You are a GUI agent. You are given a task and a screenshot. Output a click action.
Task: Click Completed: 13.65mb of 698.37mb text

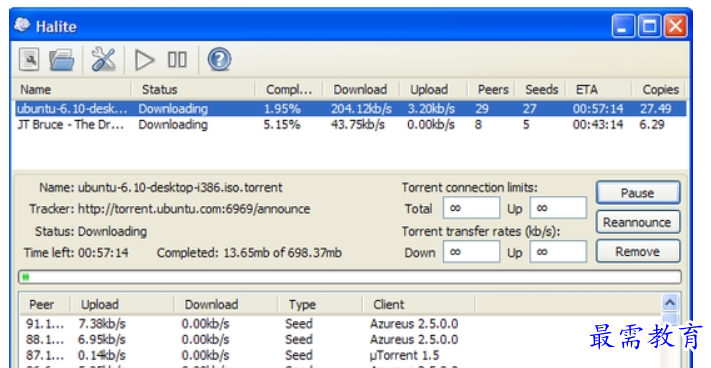249,252
